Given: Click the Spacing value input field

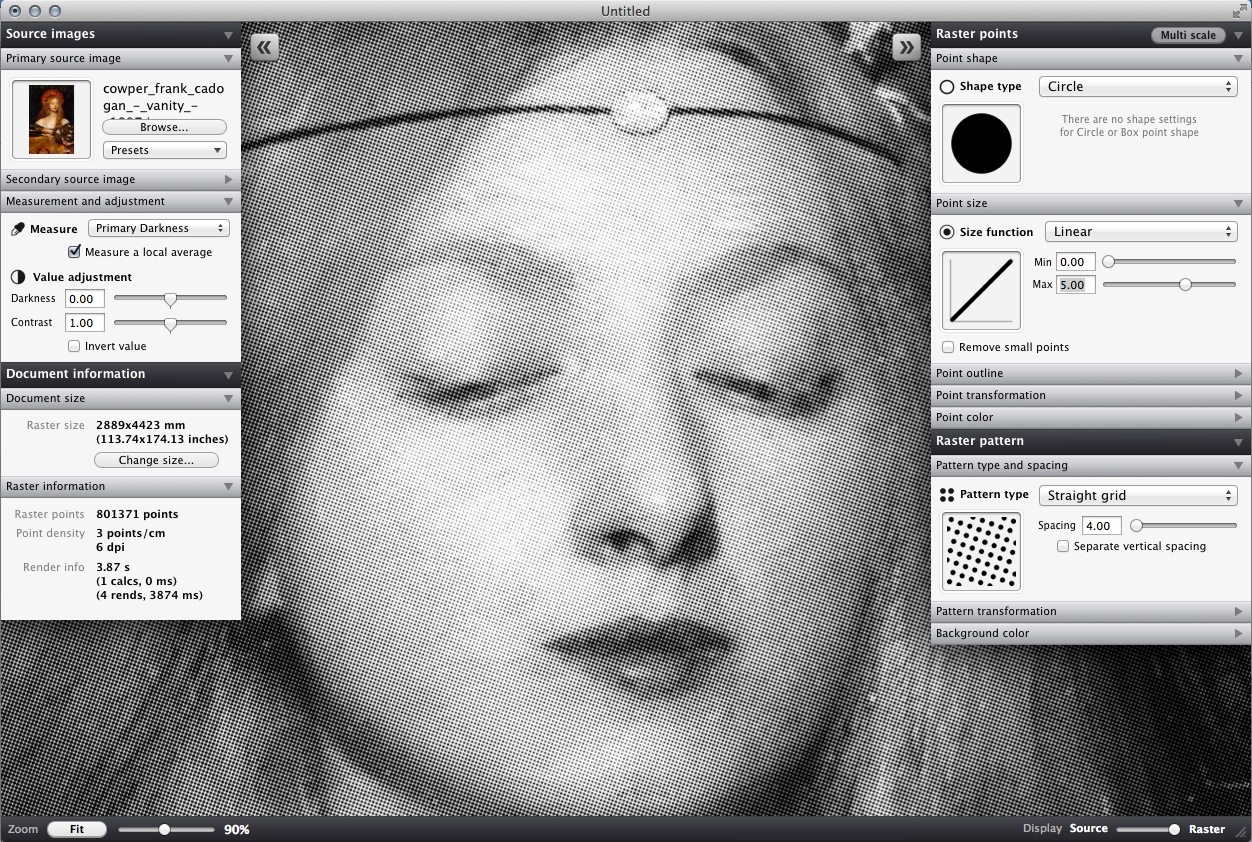Looking at the screenshot, I should click(1101, 525).
